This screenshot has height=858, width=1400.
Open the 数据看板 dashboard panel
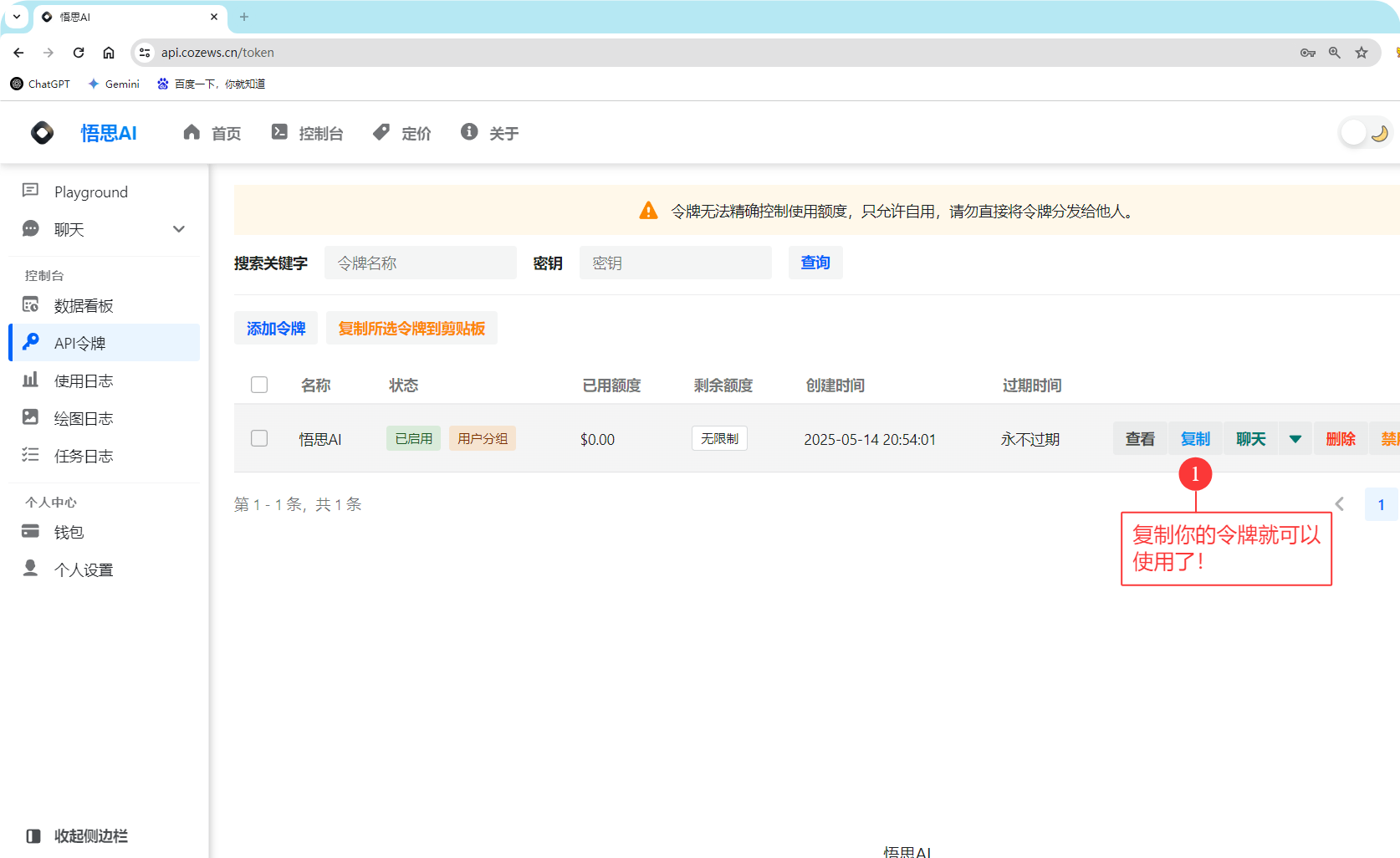(x=84, y=304)
